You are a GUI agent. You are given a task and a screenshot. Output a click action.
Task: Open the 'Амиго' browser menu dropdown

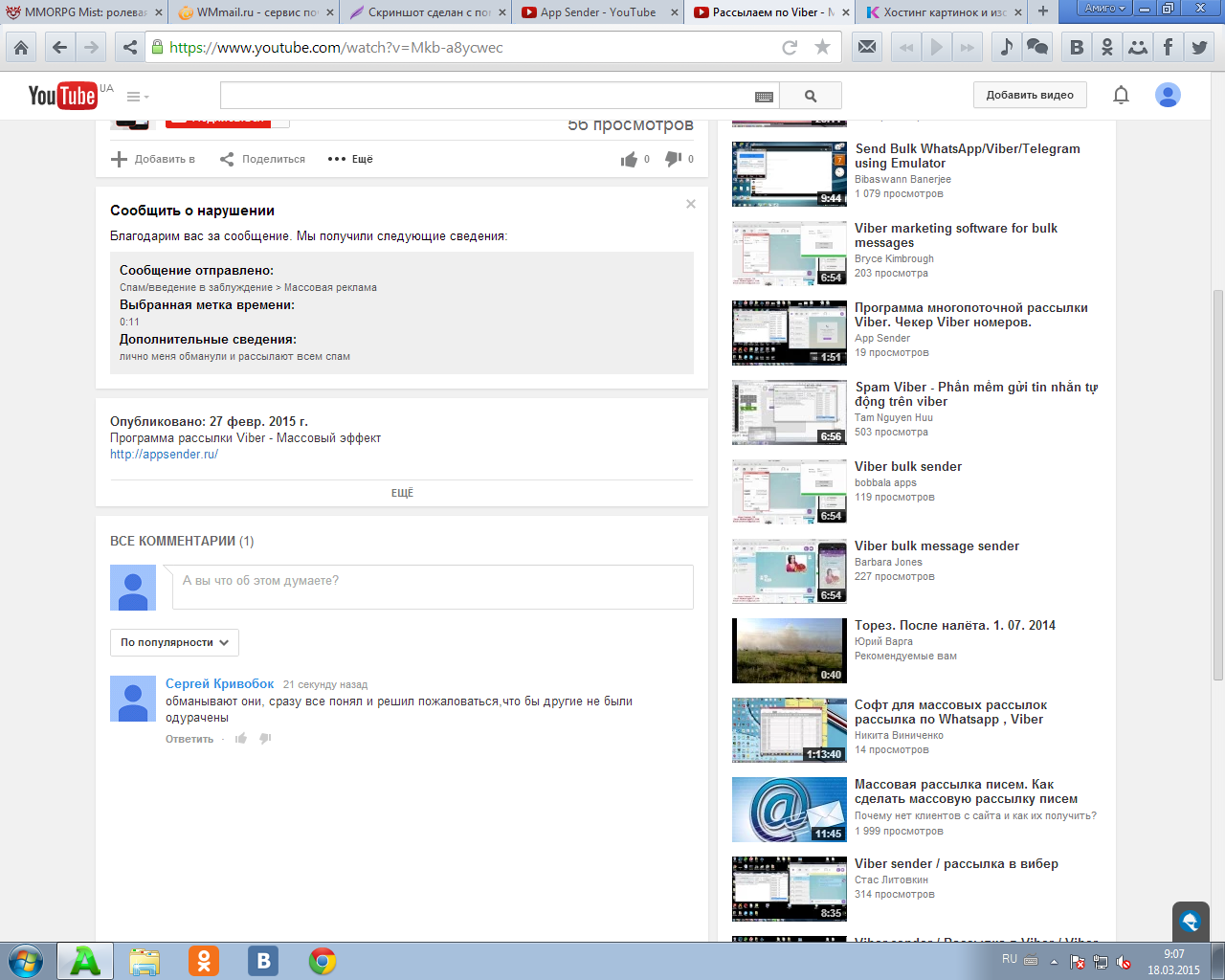coord(1104,8)
